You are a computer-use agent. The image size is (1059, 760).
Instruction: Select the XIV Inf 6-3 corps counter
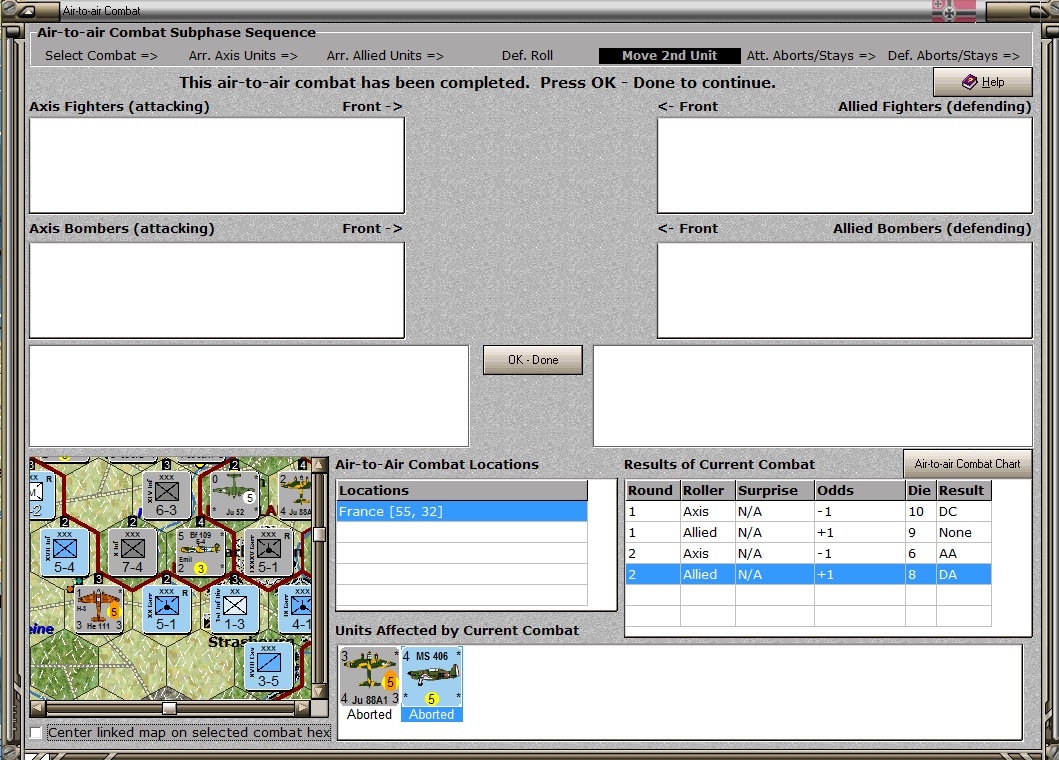click(166, 494)
